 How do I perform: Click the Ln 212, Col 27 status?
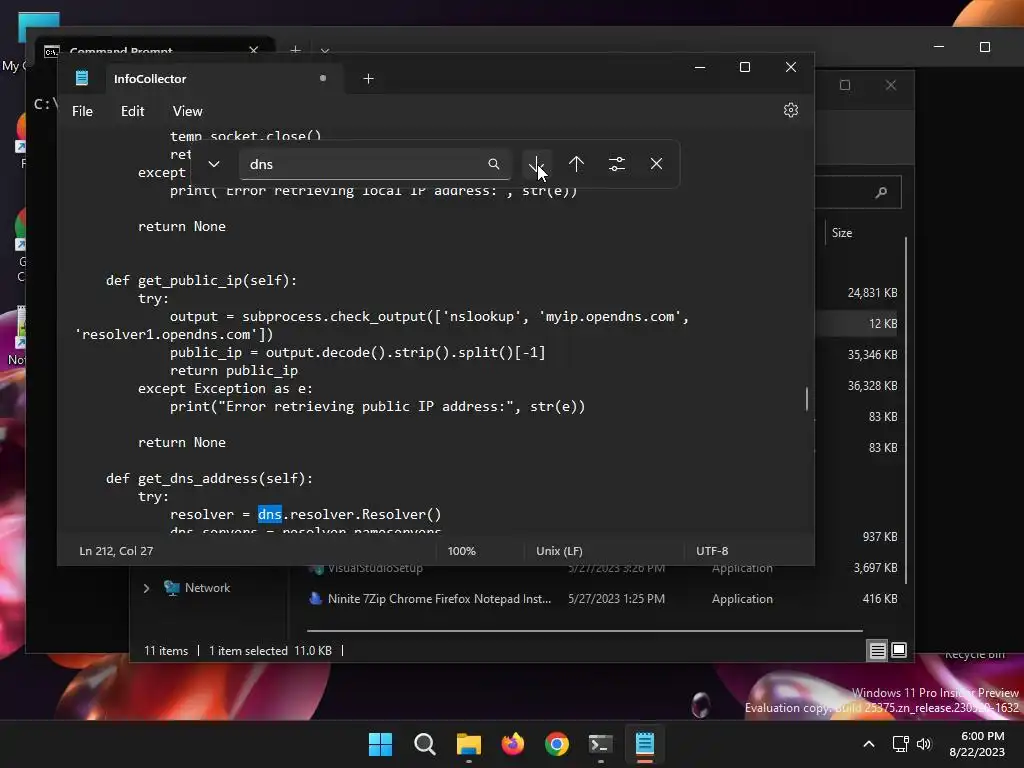point(116,551)
